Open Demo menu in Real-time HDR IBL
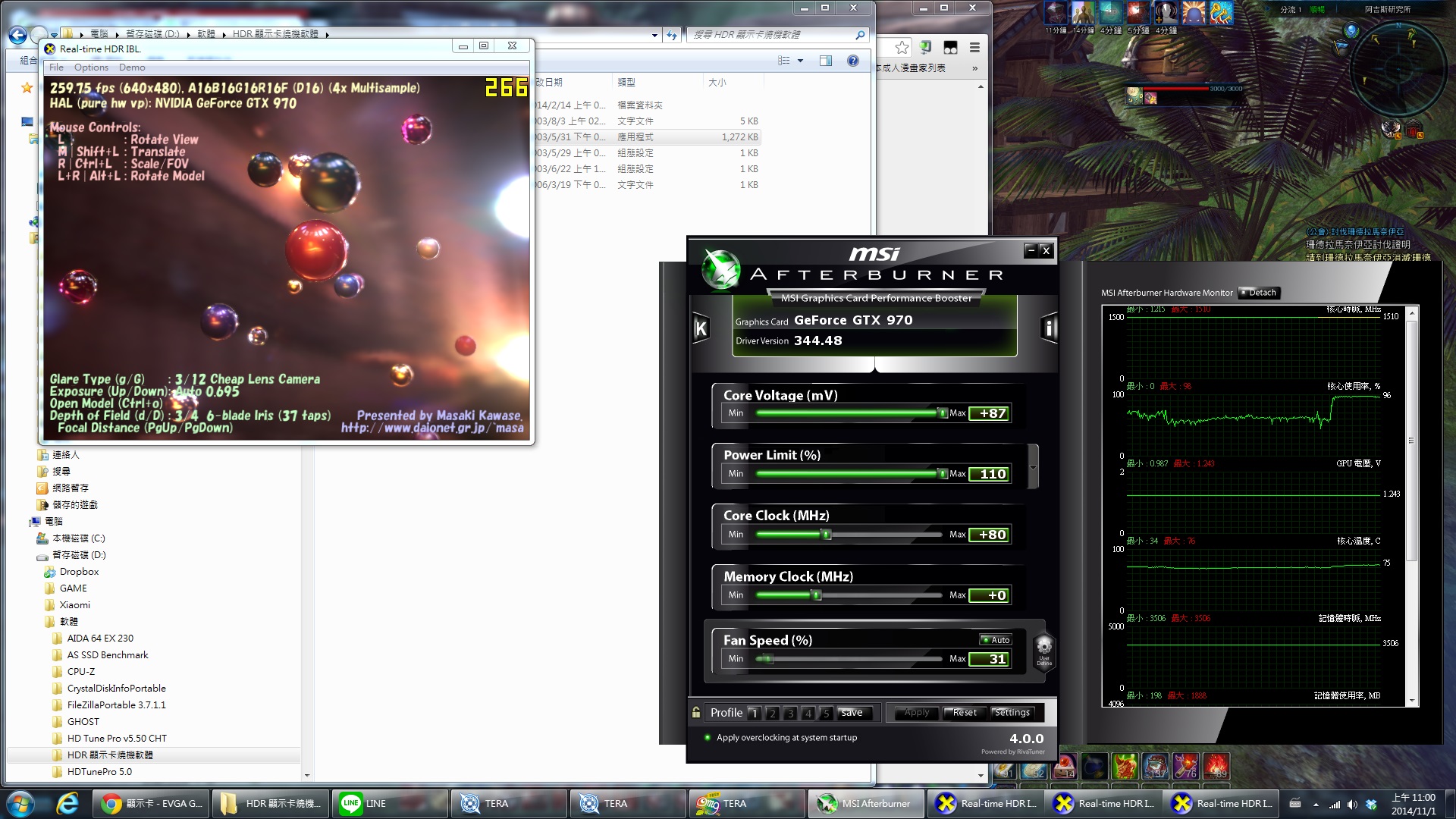The width and height of the screenshot is (1456, 819). point(132,67)
